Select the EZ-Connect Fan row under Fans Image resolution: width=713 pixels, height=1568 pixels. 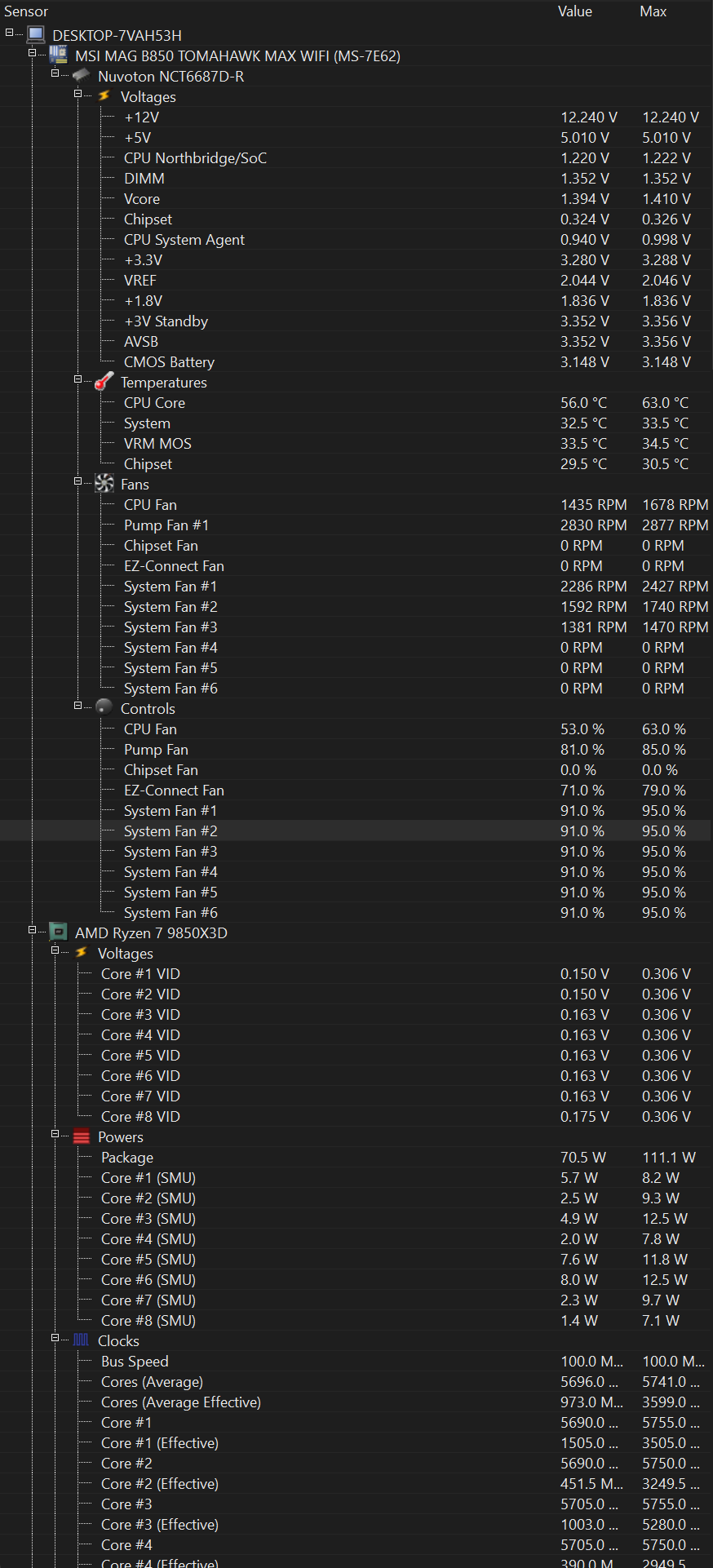pyautogui.click(x=356, y=566)
